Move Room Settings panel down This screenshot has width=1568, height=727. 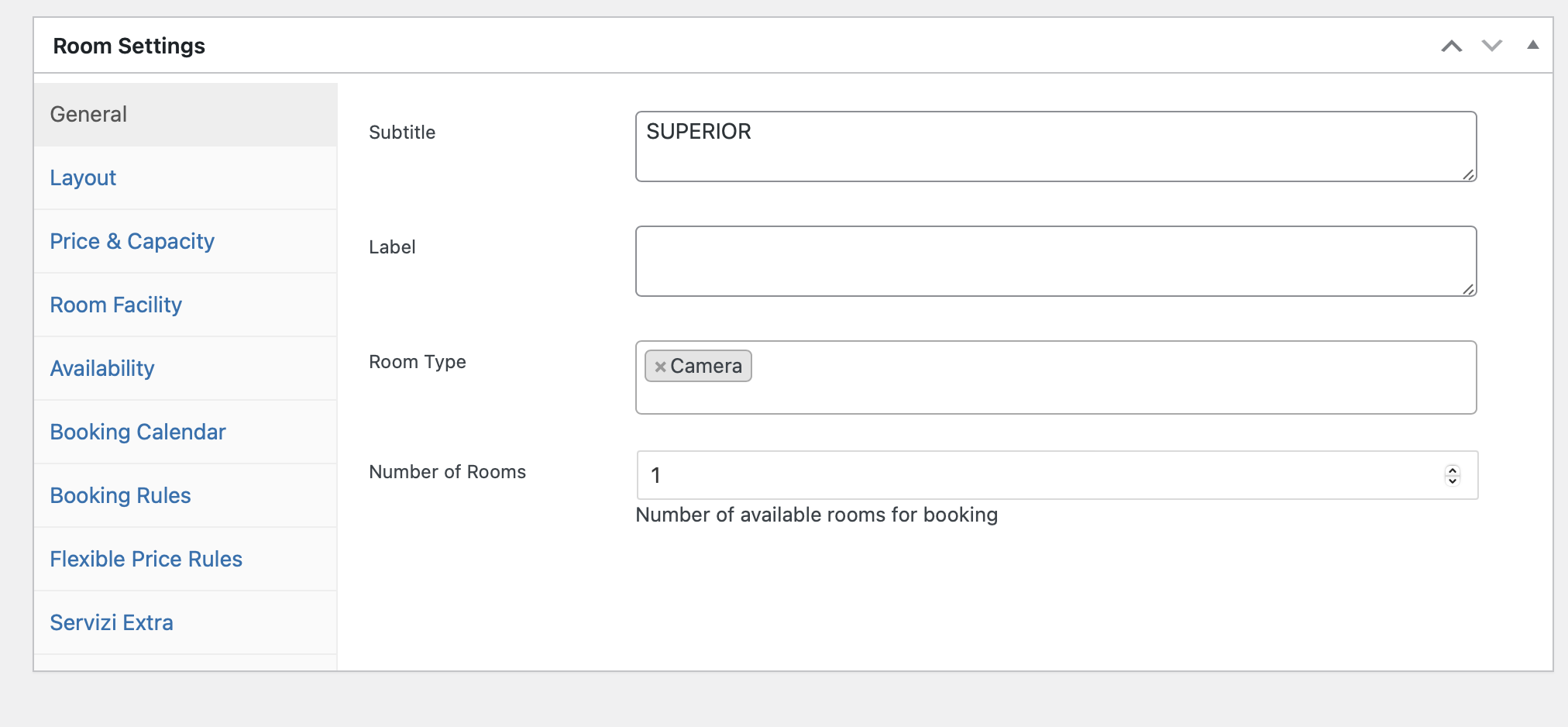[1492, 46]
